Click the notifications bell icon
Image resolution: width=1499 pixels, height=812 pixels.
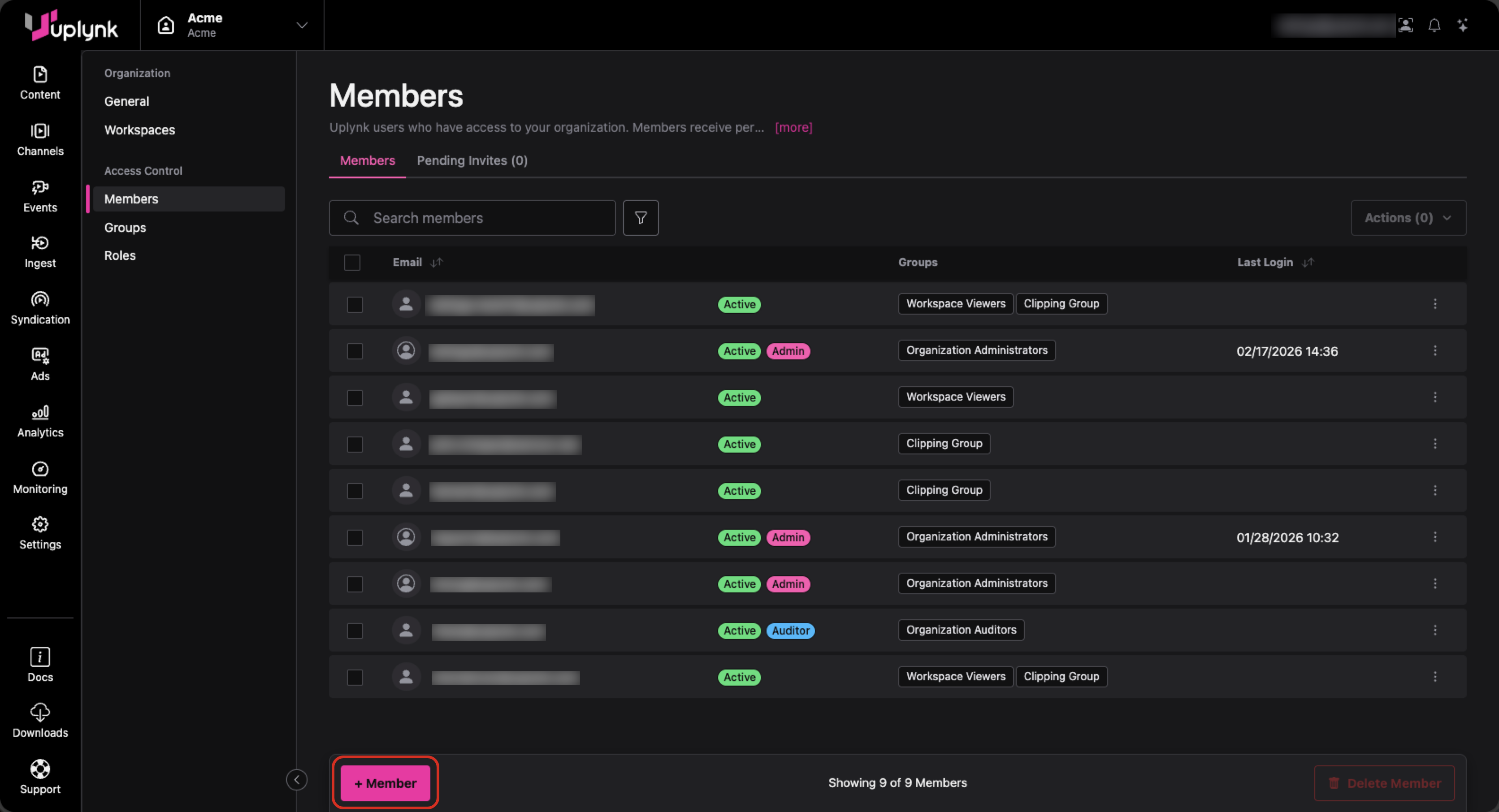(x=1434, y=25)
